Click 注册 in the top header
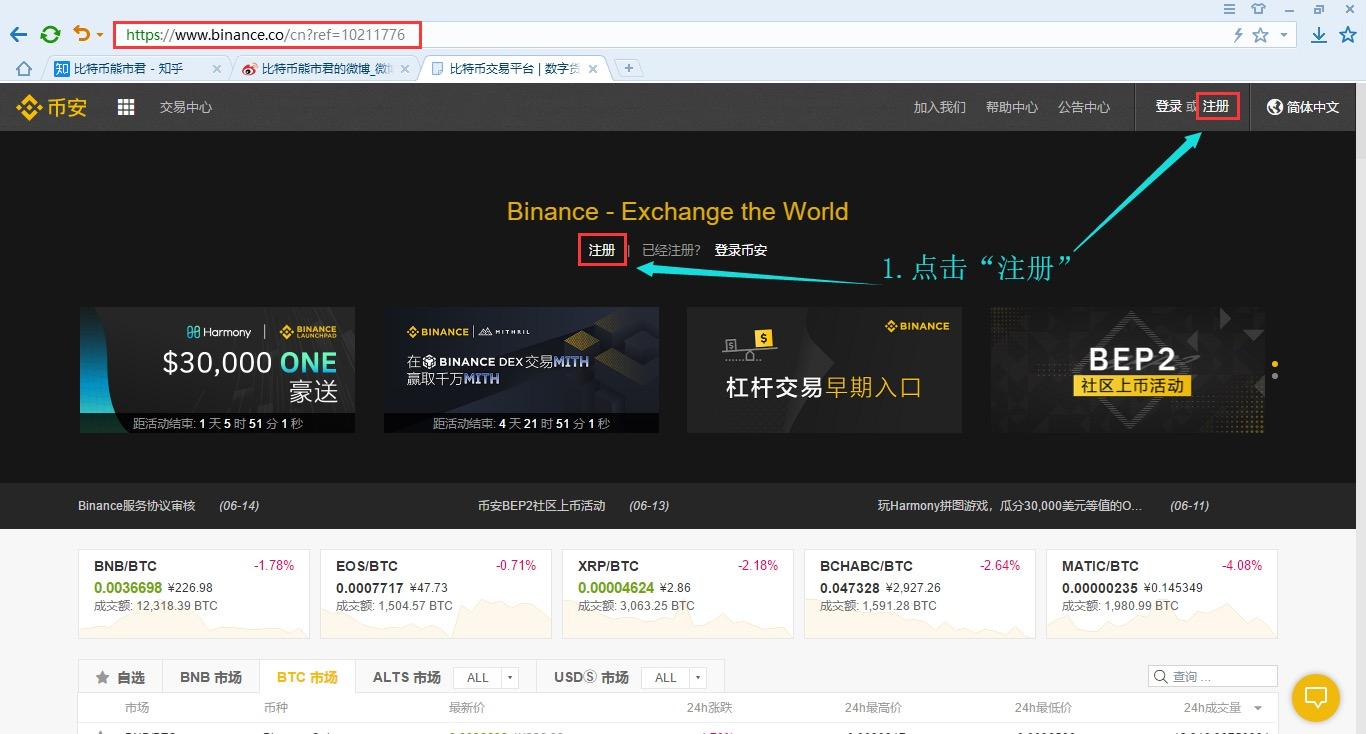The width and height of the screenshot is (1366, 734). (1217, 106)
